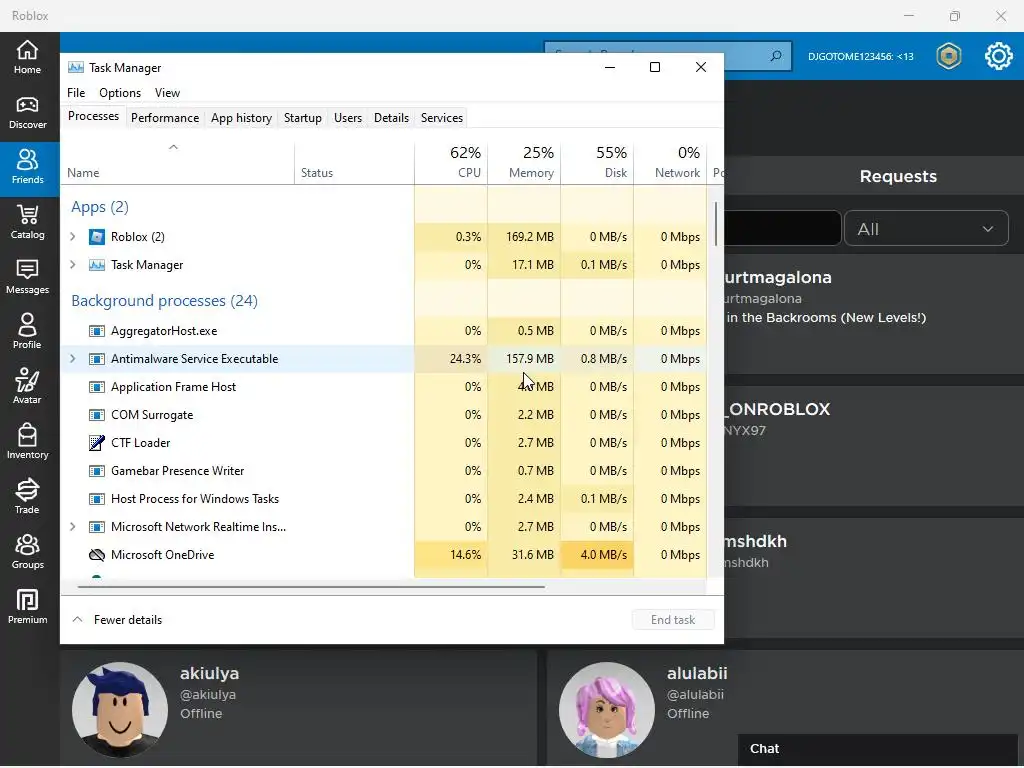Viewport: 1024px width, 768px height.
Task: Click the Task Manager process row icon
Action: 97,265
